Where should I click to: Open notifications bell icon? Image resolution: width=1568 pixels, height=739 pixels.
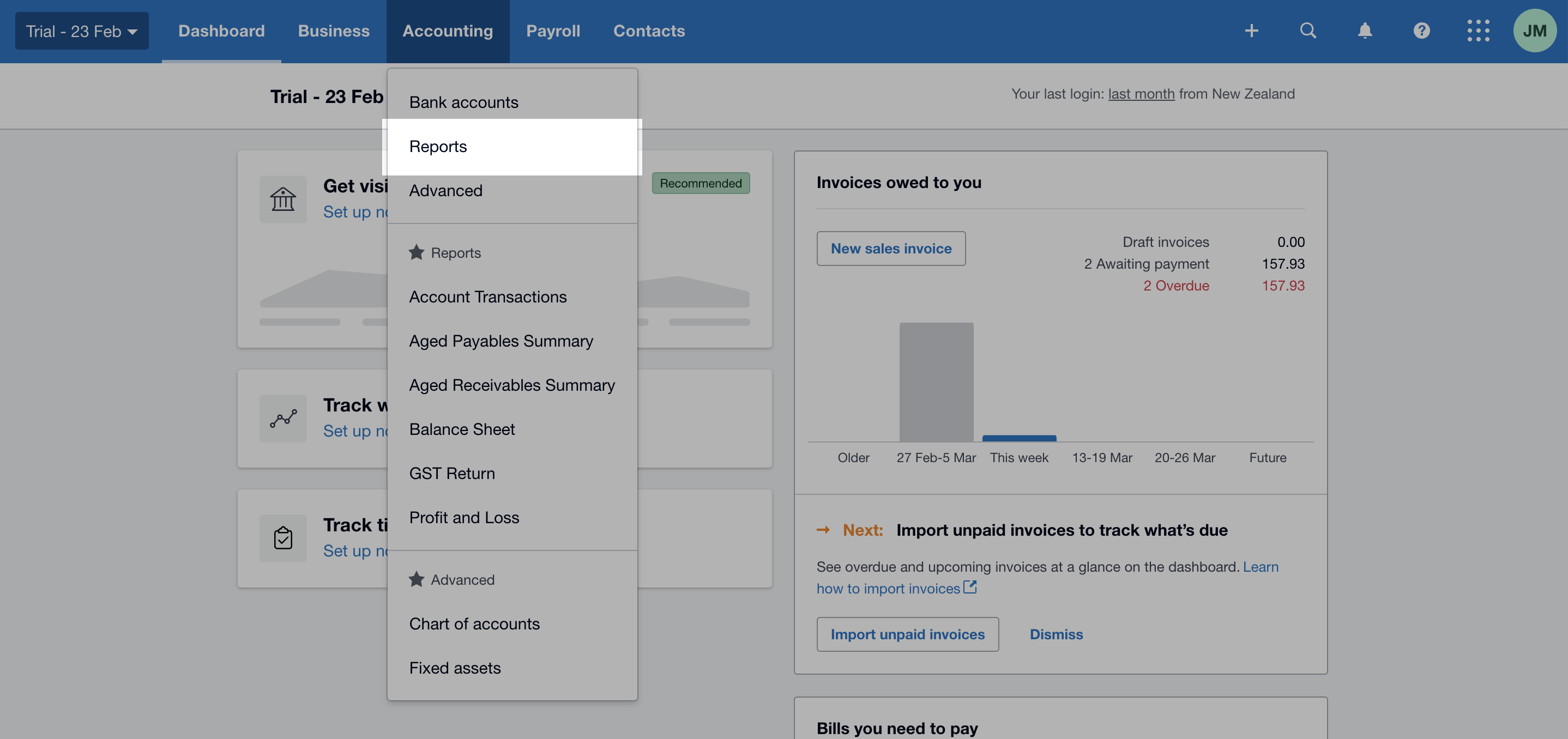[x=1365, y=31]
